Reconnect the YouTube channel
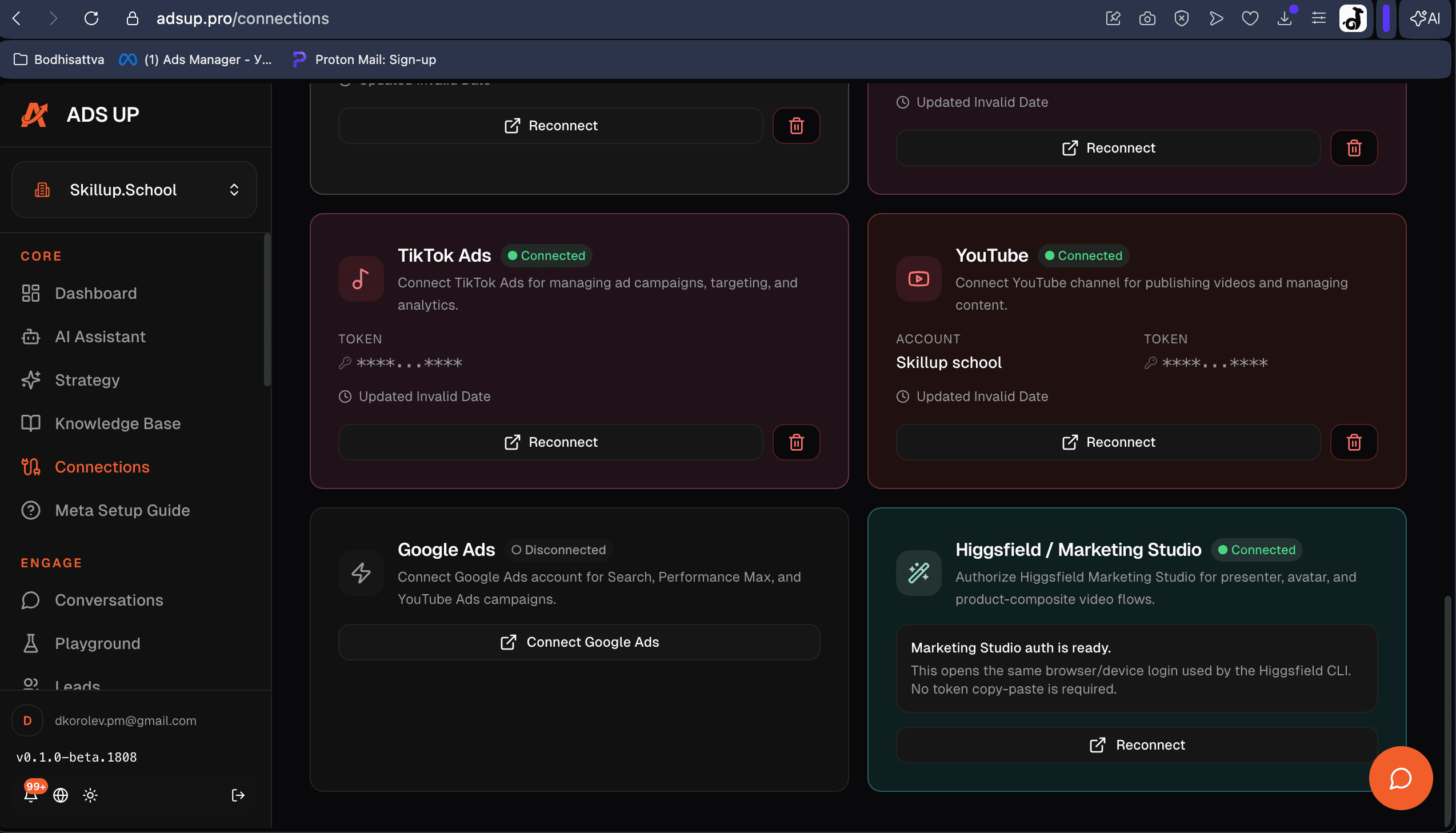 pyautogui.click(x=1108, y=442)
